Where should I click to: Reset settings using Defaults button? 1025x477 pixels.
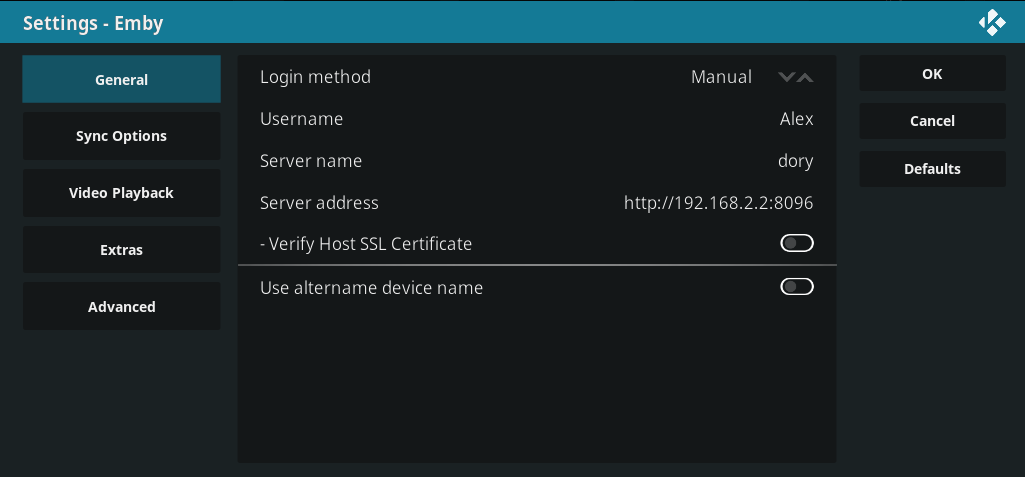coord(932,169)
